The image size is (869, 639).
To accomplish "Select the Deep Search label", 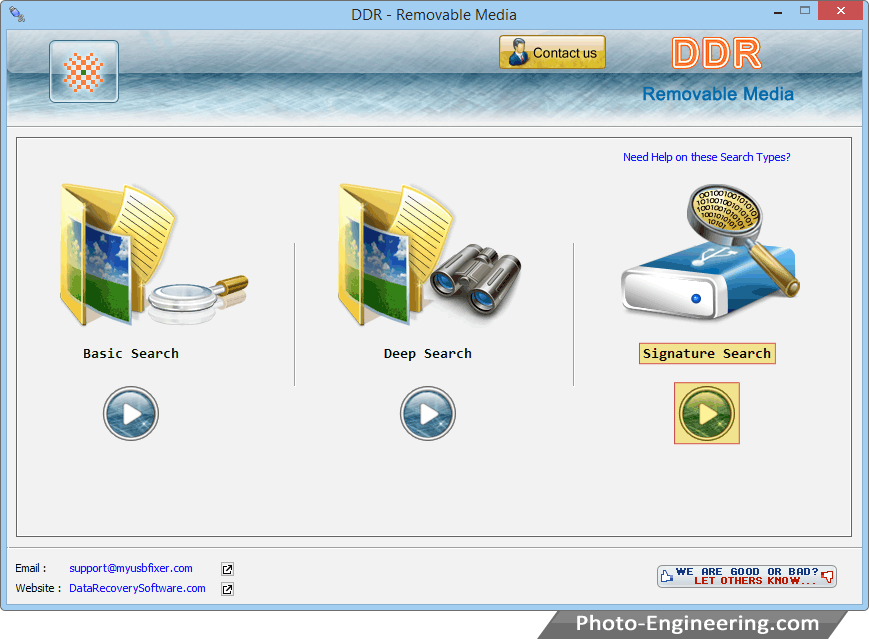I will click(428, 354).
